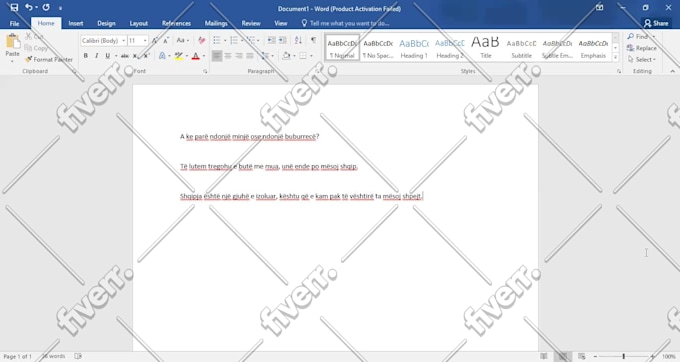
Task: Toggle Bold formatting
Action: [x=85, y=55]
